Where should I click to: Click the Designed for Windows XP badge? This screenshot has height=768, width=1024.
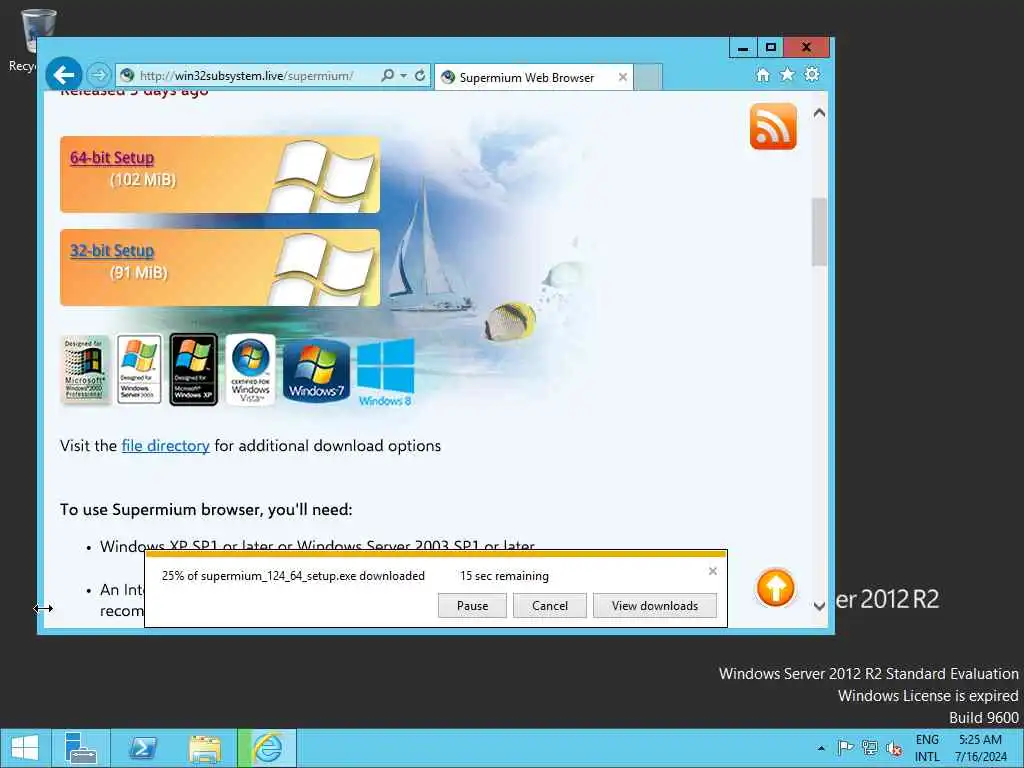[193, 370]
